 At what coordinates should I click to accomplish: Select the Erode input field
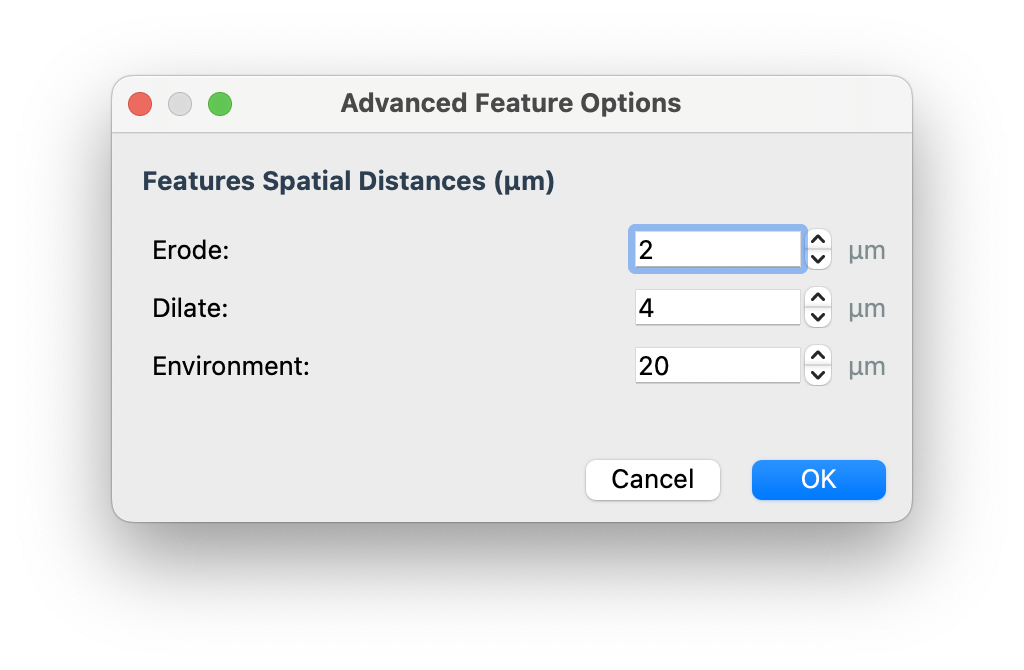point(717,249)
